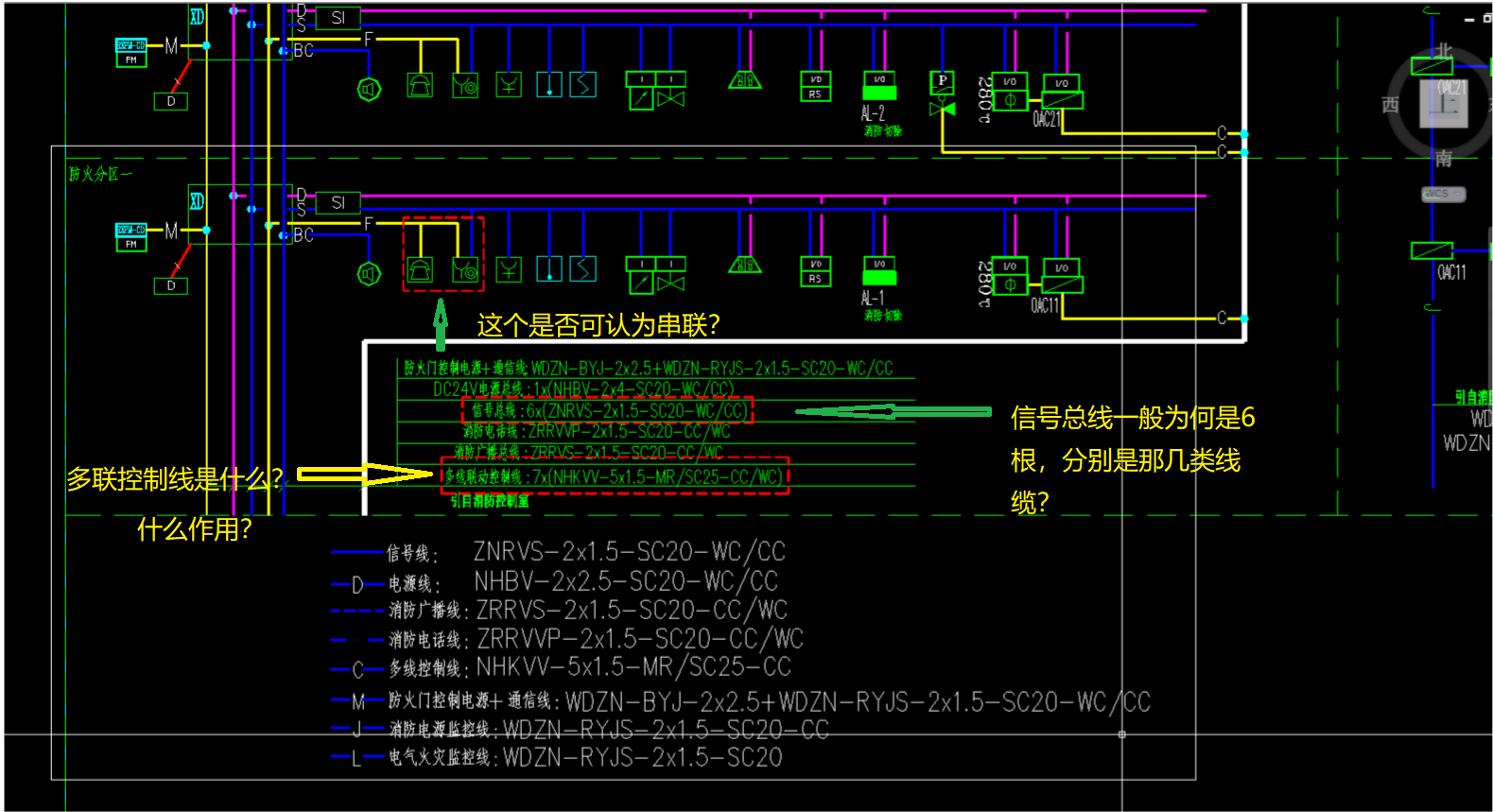Select legend entry '消防广播线: ZRRVS-2x1.5-SC20-CC/WC'
This screenshot has height=812, width=1493.
559,611
